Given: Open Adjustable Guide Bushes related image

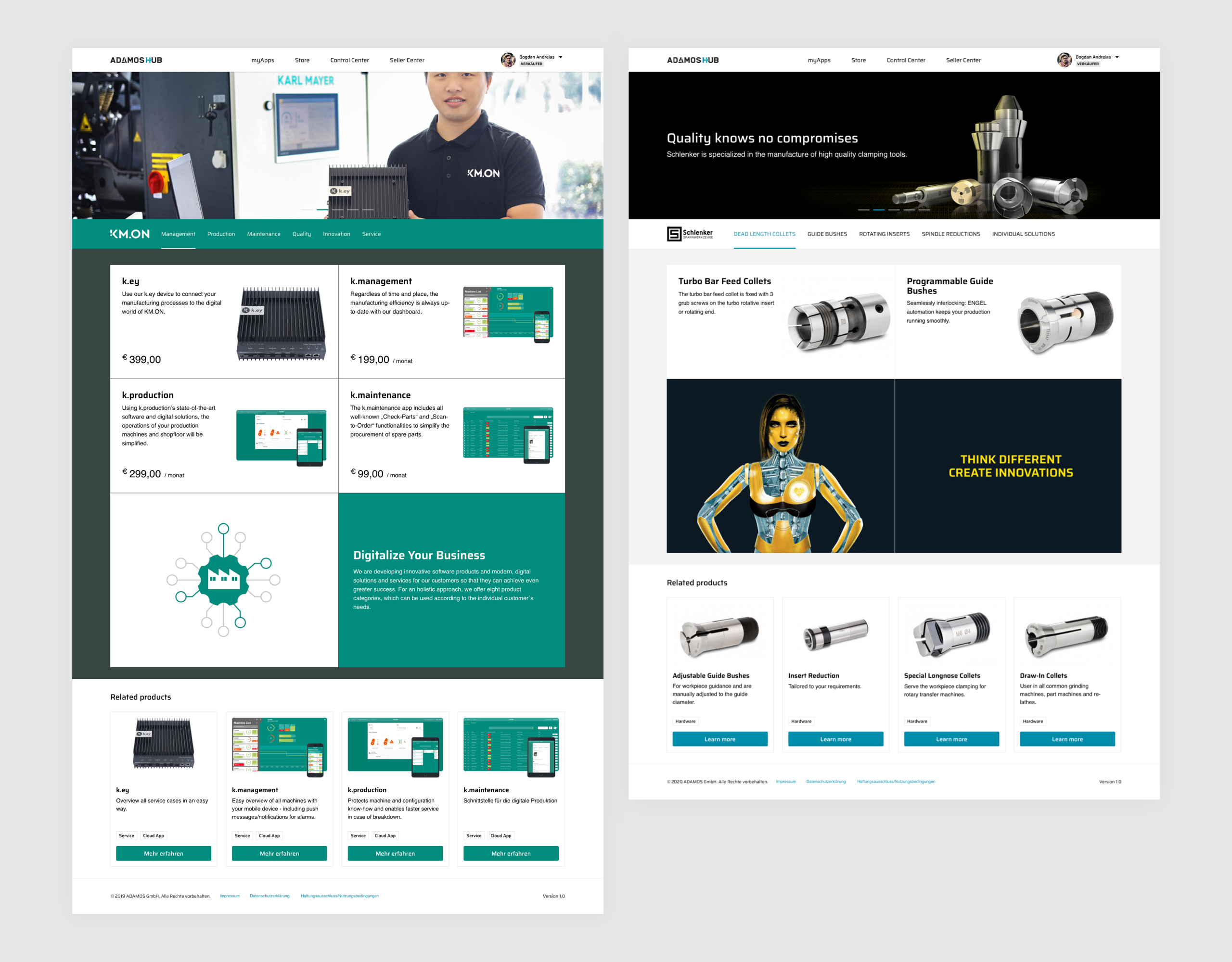Looking at the screenshot, I should (720, 635).
